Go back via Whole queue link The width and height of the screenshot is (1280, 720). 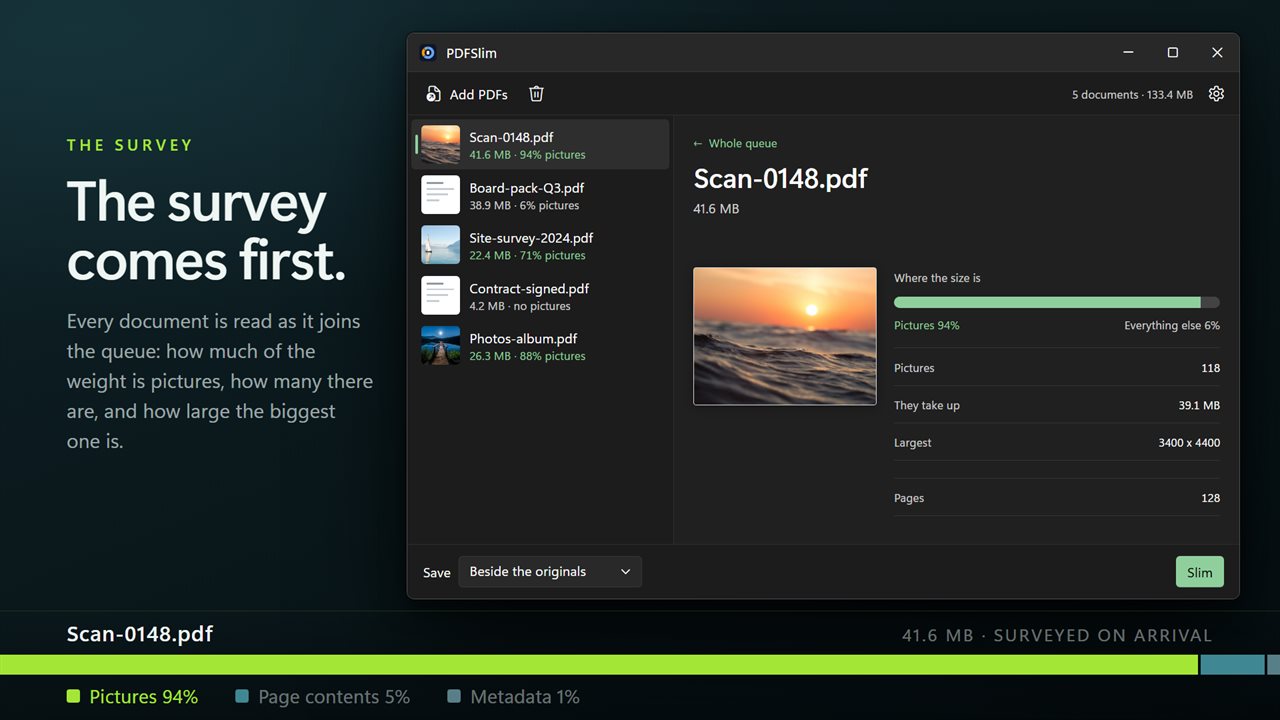(x=735, y=144)
